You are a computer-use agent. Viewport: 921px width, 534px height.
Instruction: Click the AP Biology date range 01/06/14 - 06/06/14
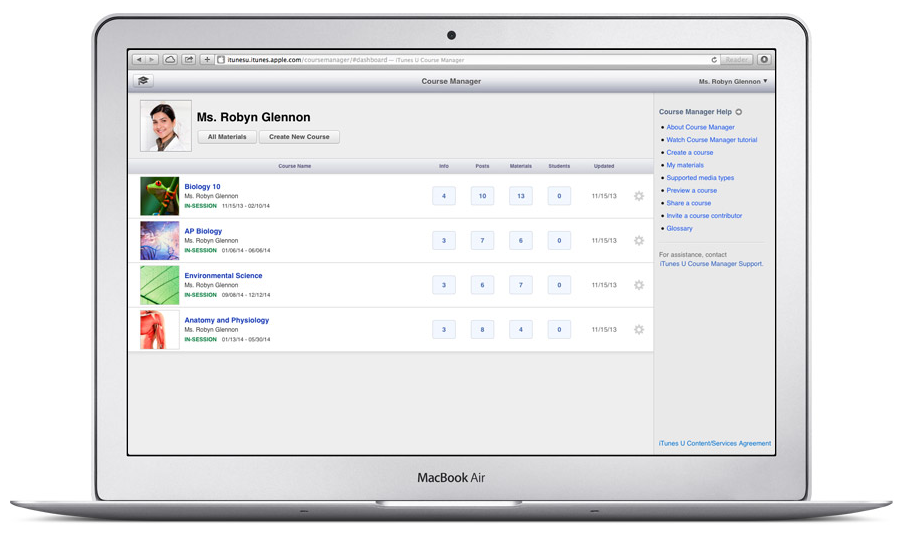[246, 251]
